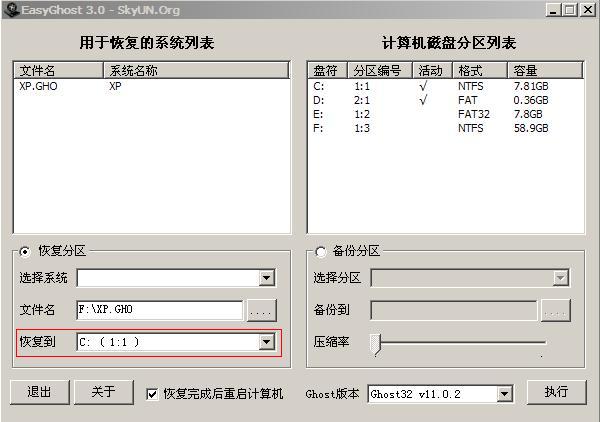Click the FAT32 format cell

coord(474,114)
